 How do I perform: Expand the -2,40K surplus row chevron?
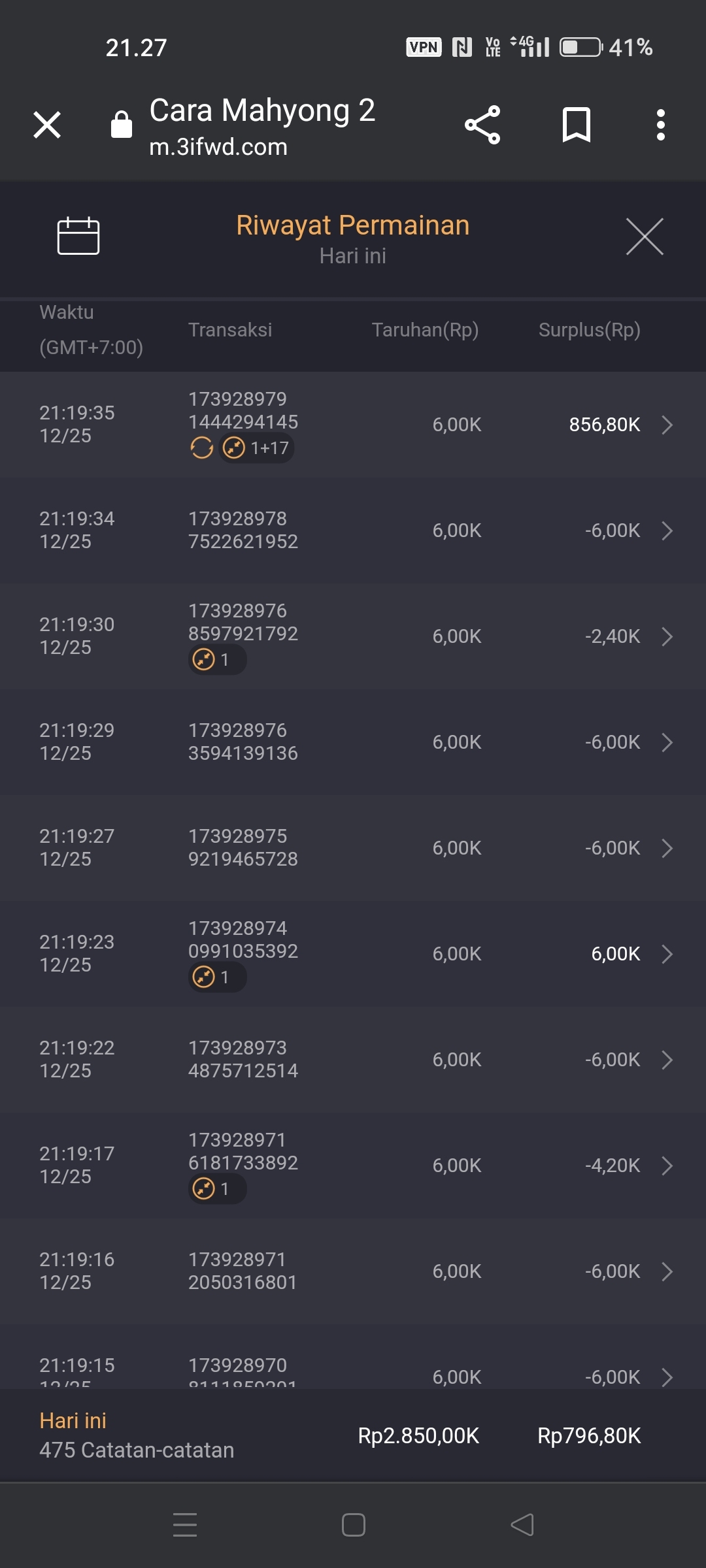coord(667,636)
